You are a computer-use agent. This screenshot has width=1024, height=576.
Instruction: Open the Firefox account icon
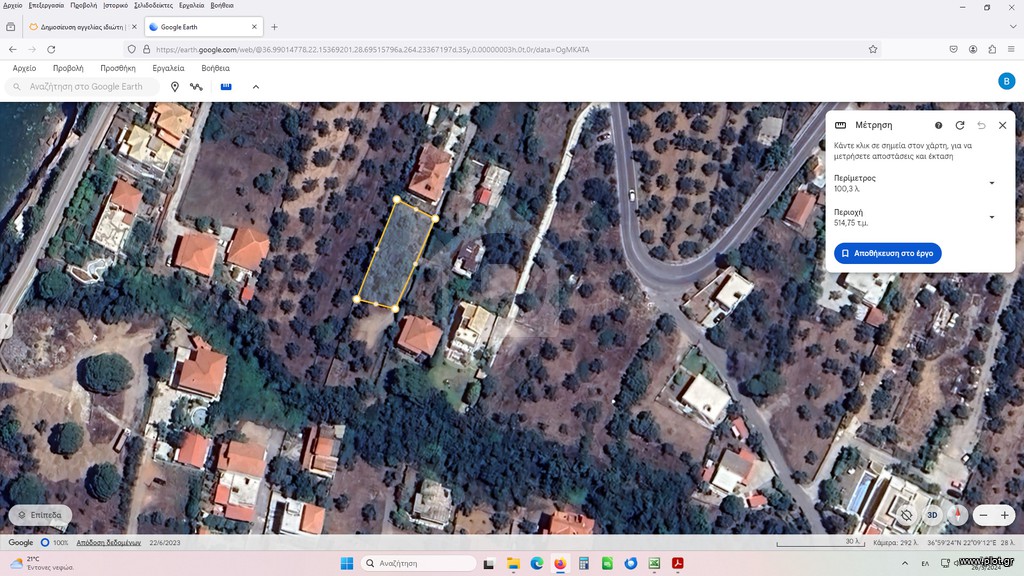coord(973,49)
